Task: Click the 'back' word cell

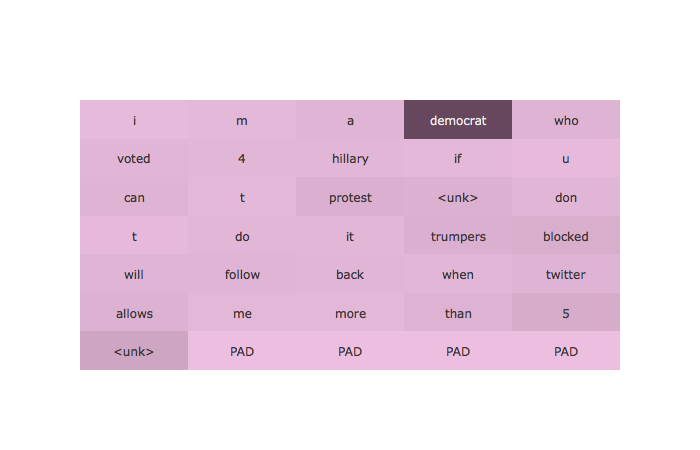Action: [350, 274]
